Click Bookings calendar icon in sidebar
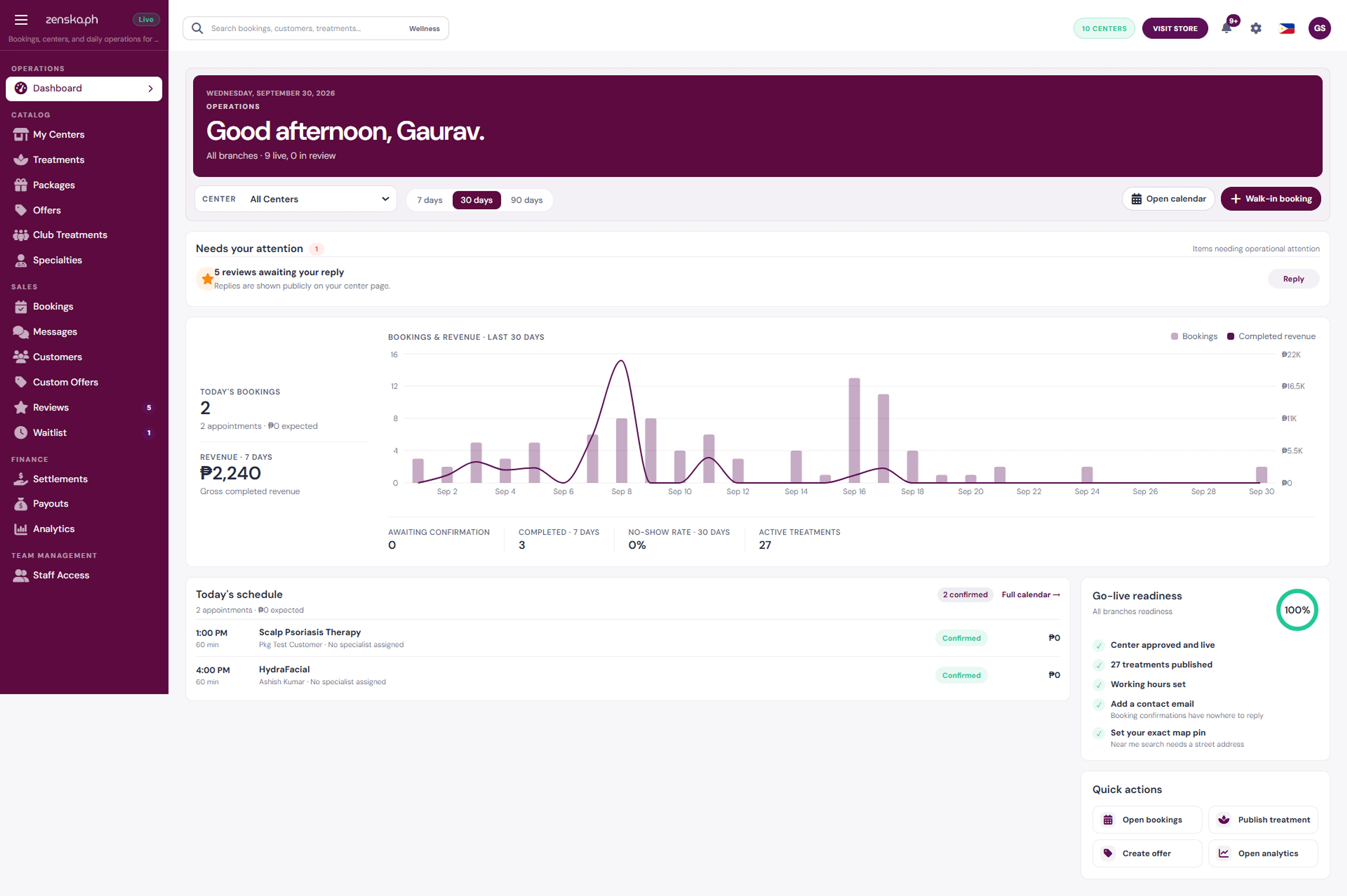 click(x=21, y=307)
